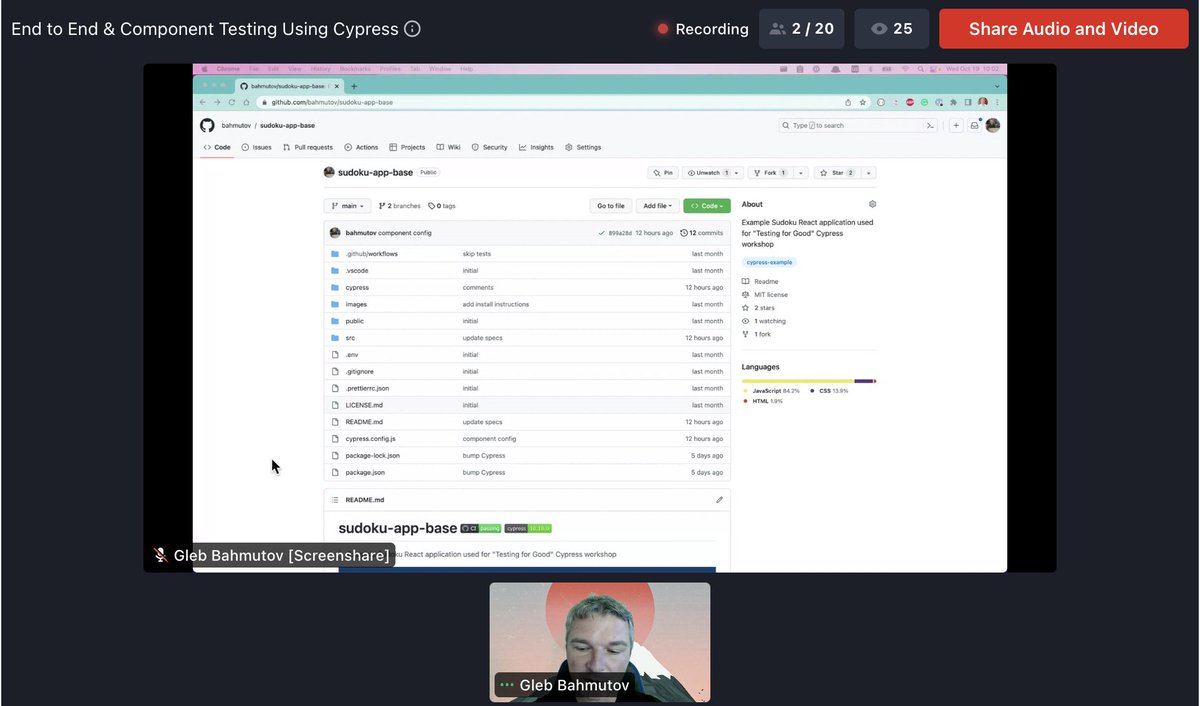Viewport: 1200px width, 706px height.
Task: Click the 899a28d commit hash
Action: pyautogui.click(x=620, y=233)
